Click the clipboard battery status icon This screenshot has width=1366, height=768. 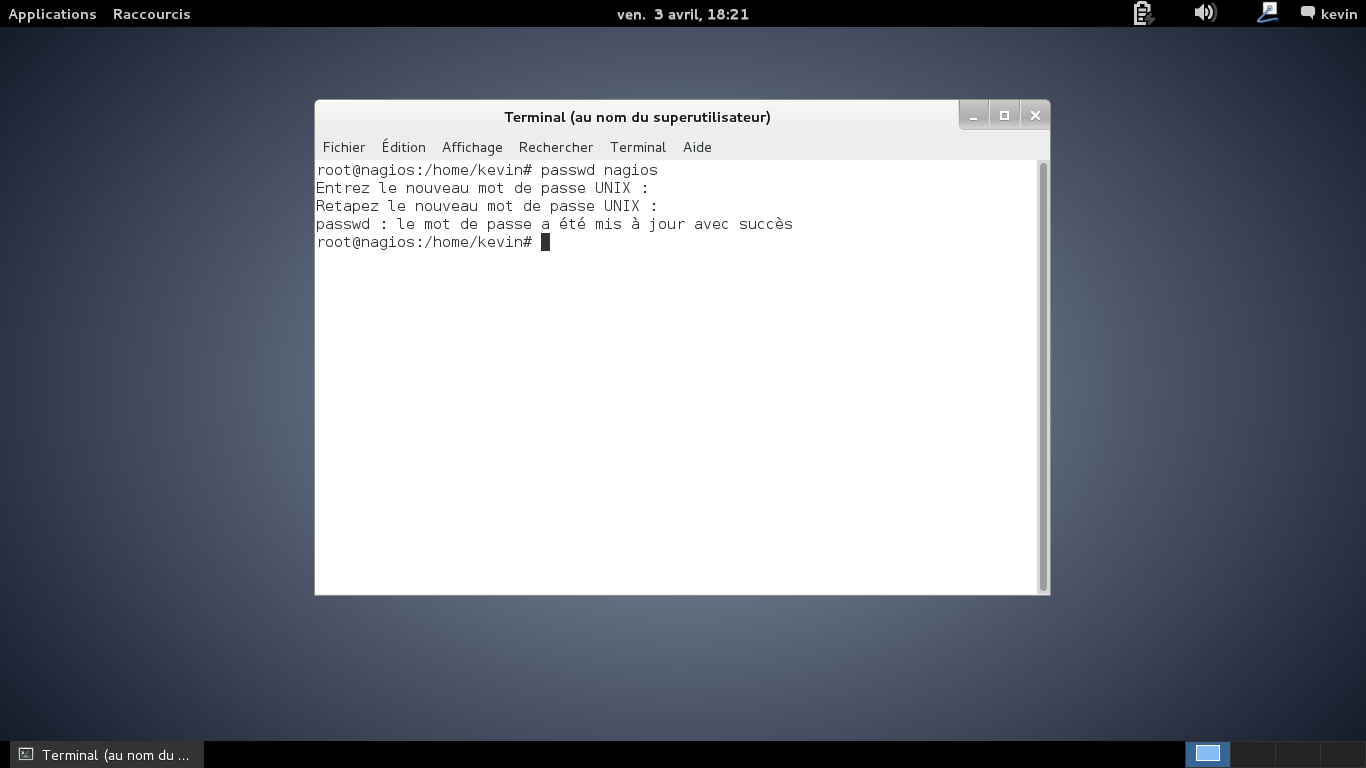point(1143,13)
